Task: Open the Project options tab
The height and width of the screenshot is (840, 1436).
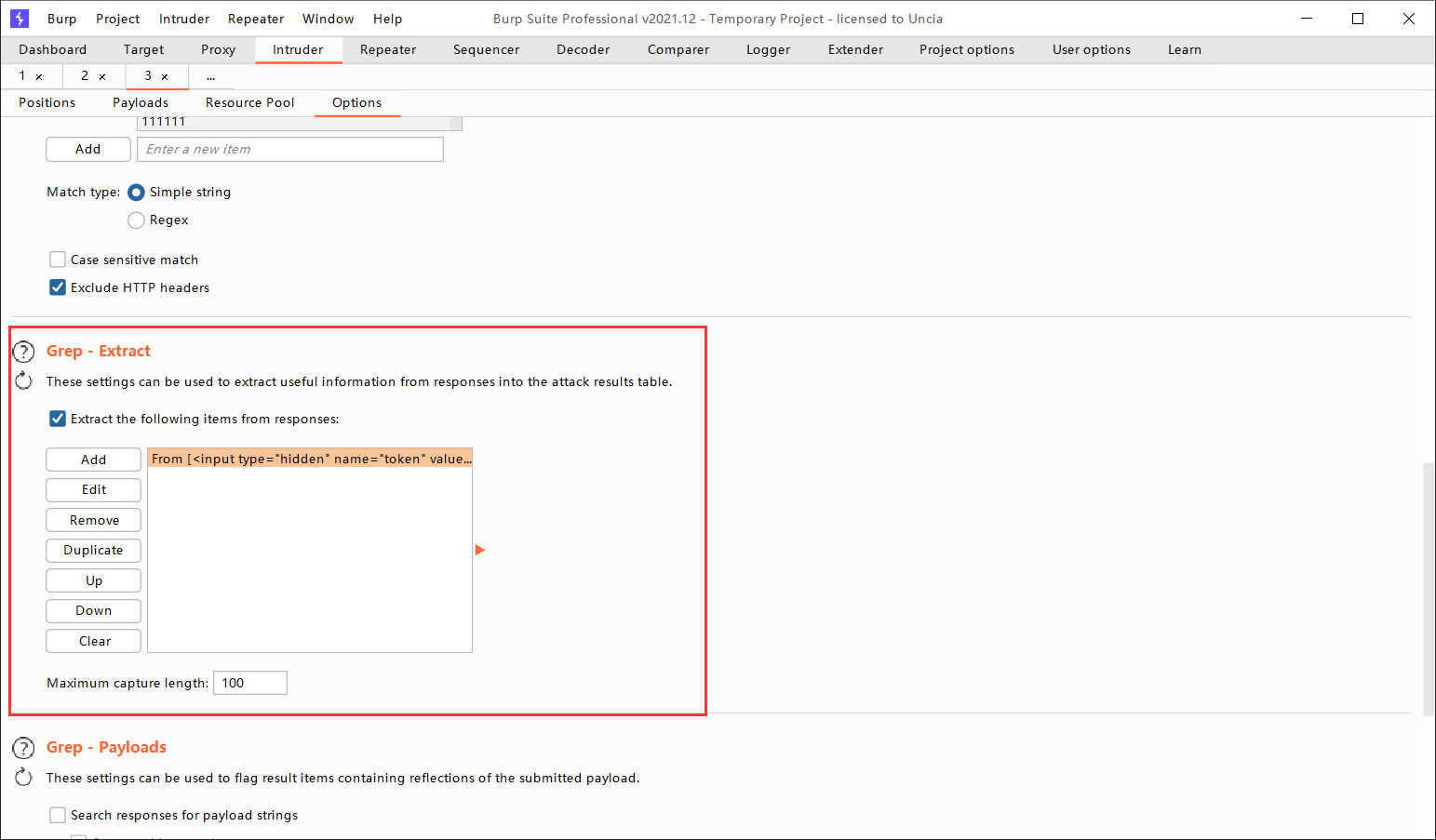Action: (967, 49)
